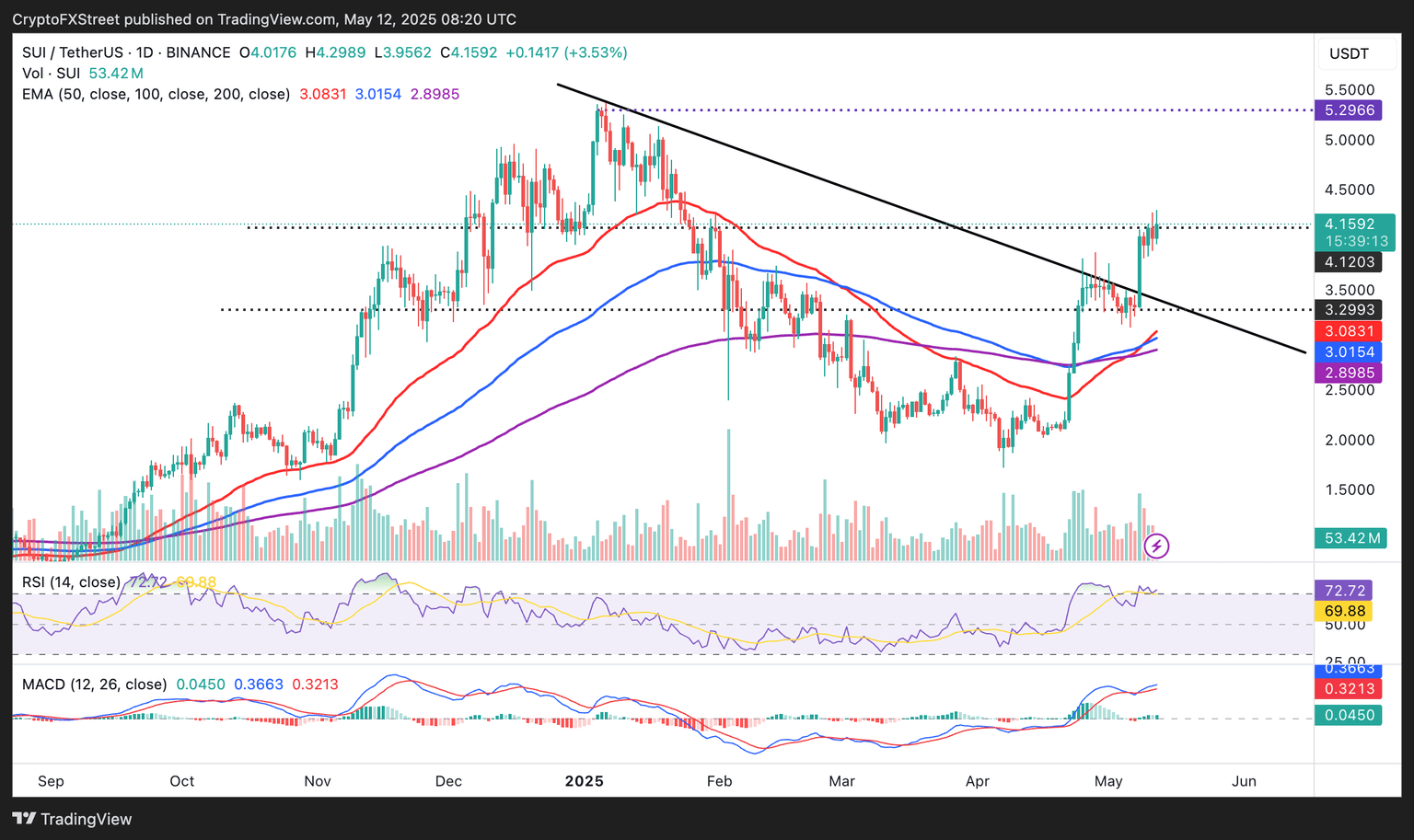The height and width of the screenshot is (840, 1414).
Task: Click the green 4.1592 current price tag
Action: click(1350, 224)
